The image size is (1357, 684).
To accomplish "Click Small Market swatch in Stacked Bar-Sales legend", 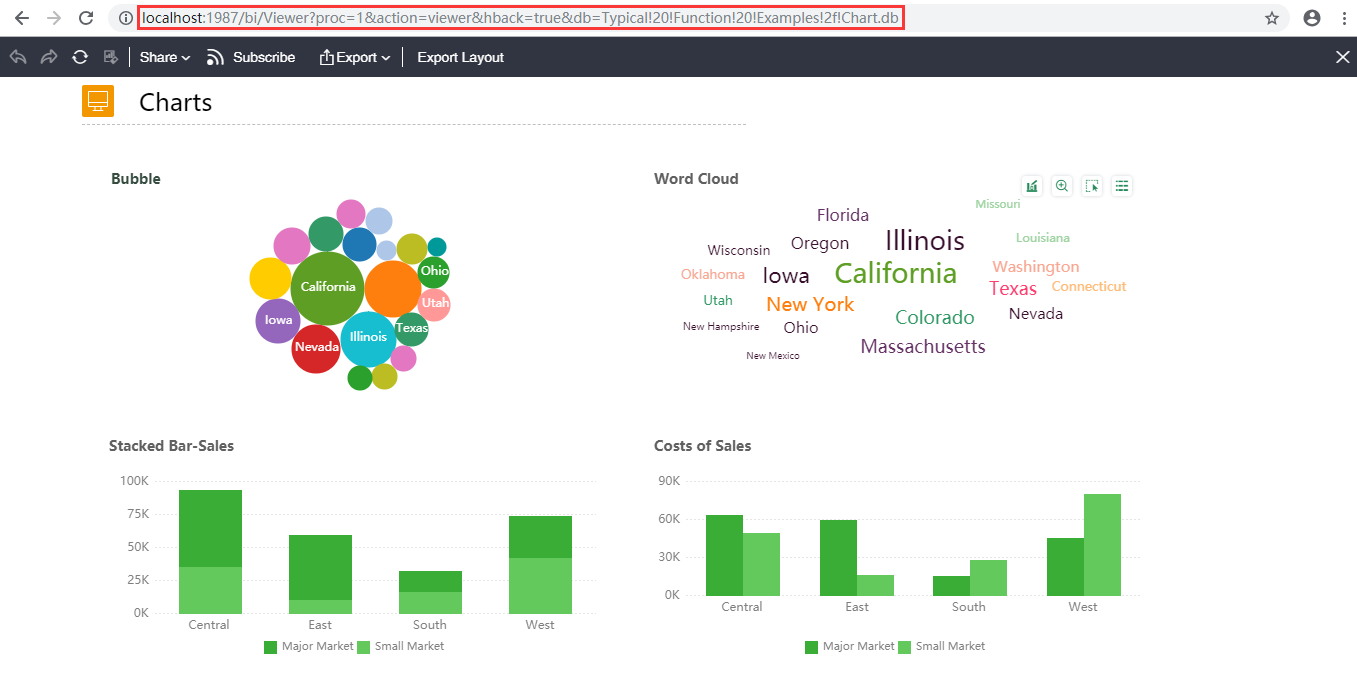I will (364, 647).
